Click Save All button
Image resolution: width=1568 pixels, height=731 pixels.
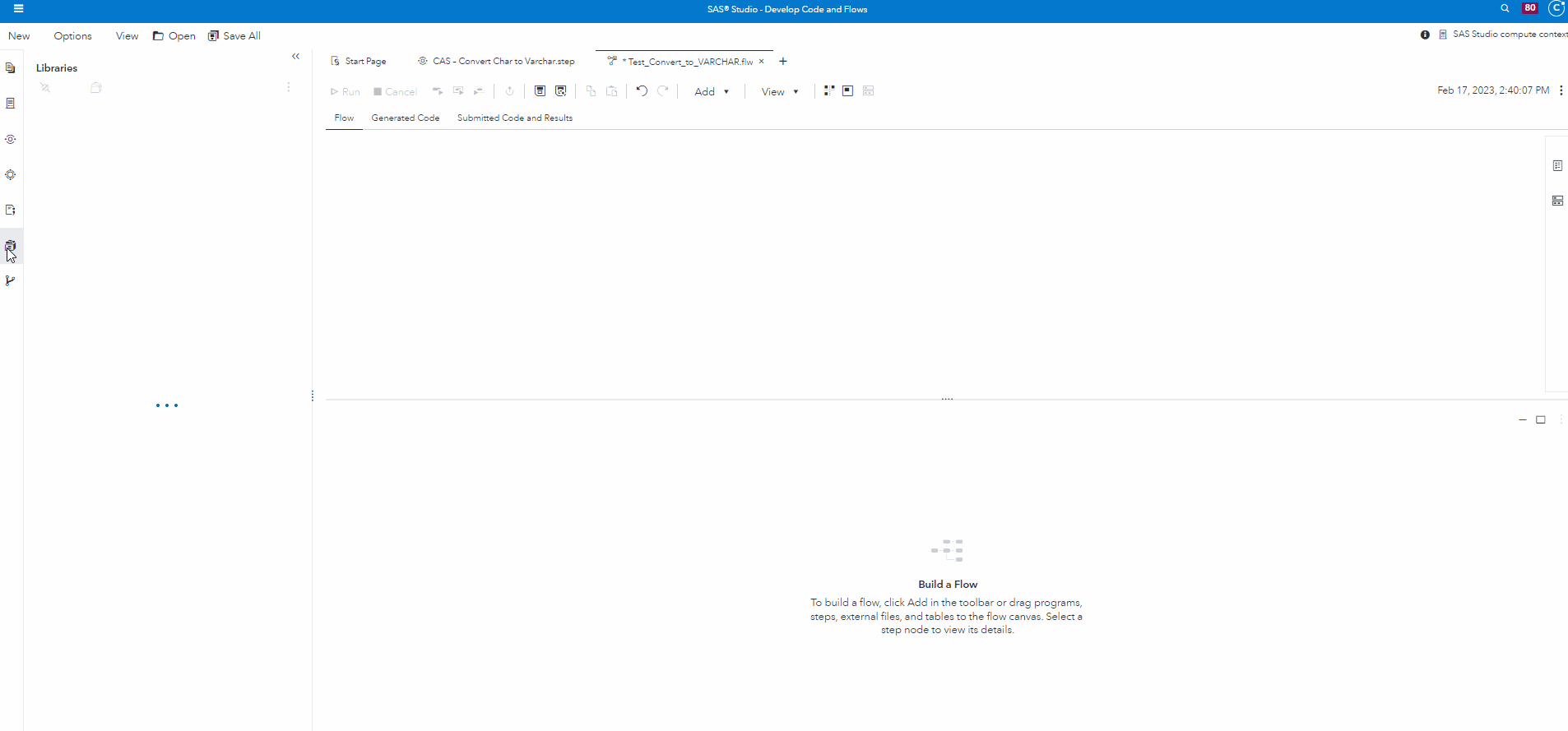coord(234,36)
